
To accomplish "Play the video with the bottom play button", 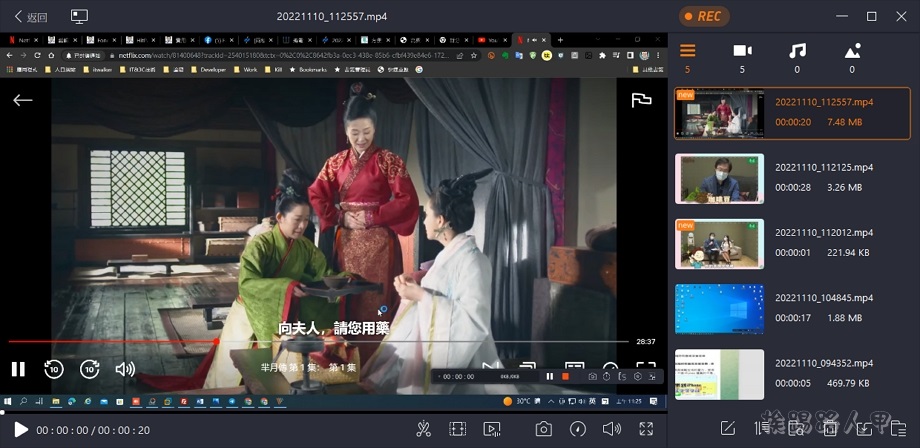I will (x=20, y=429).
